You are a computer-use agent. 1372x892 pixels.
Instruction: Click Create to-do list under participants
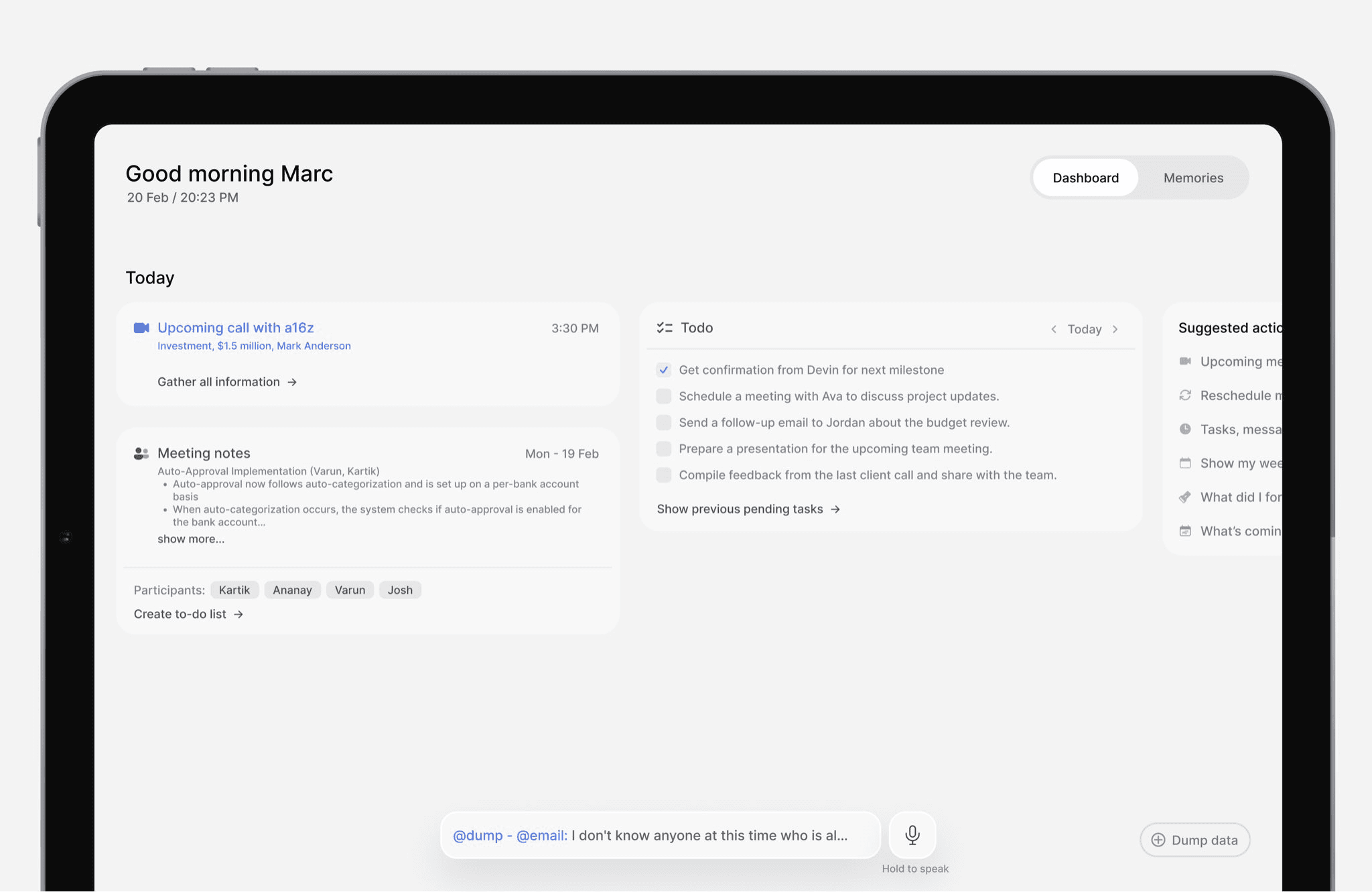181,613
